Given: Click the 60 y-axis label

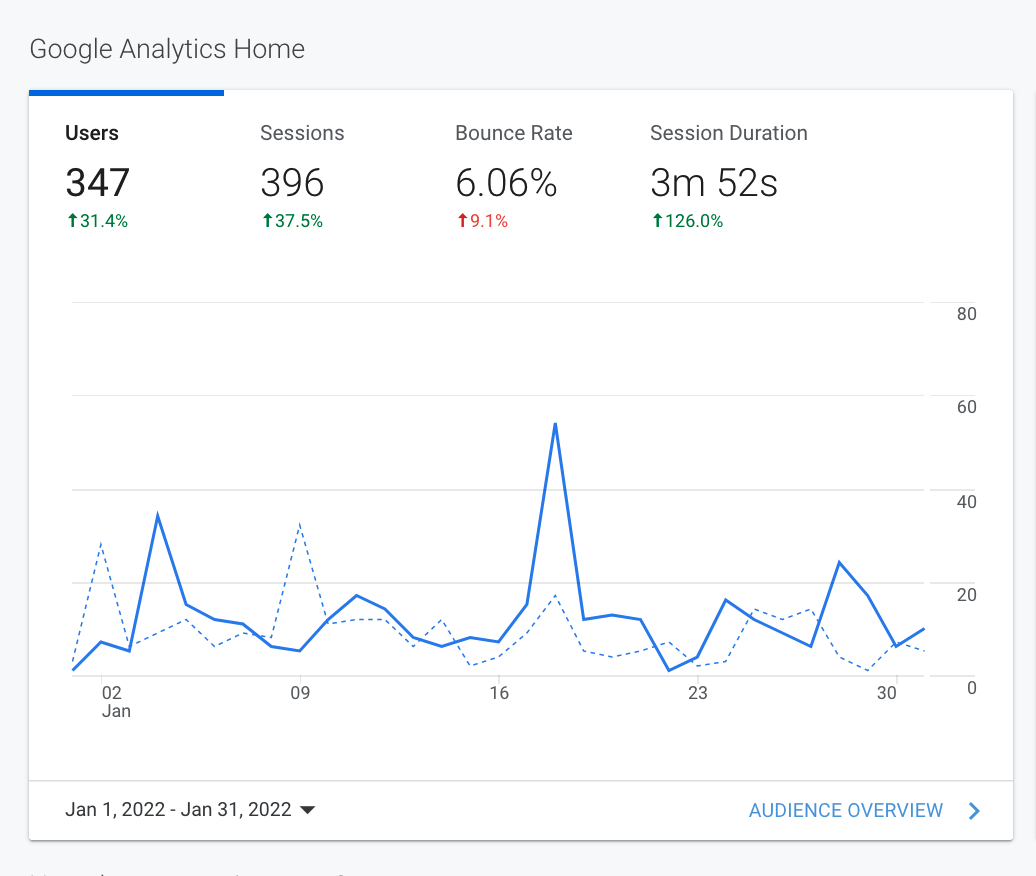Looking at the screenshot, I should (x=967, y=407).
